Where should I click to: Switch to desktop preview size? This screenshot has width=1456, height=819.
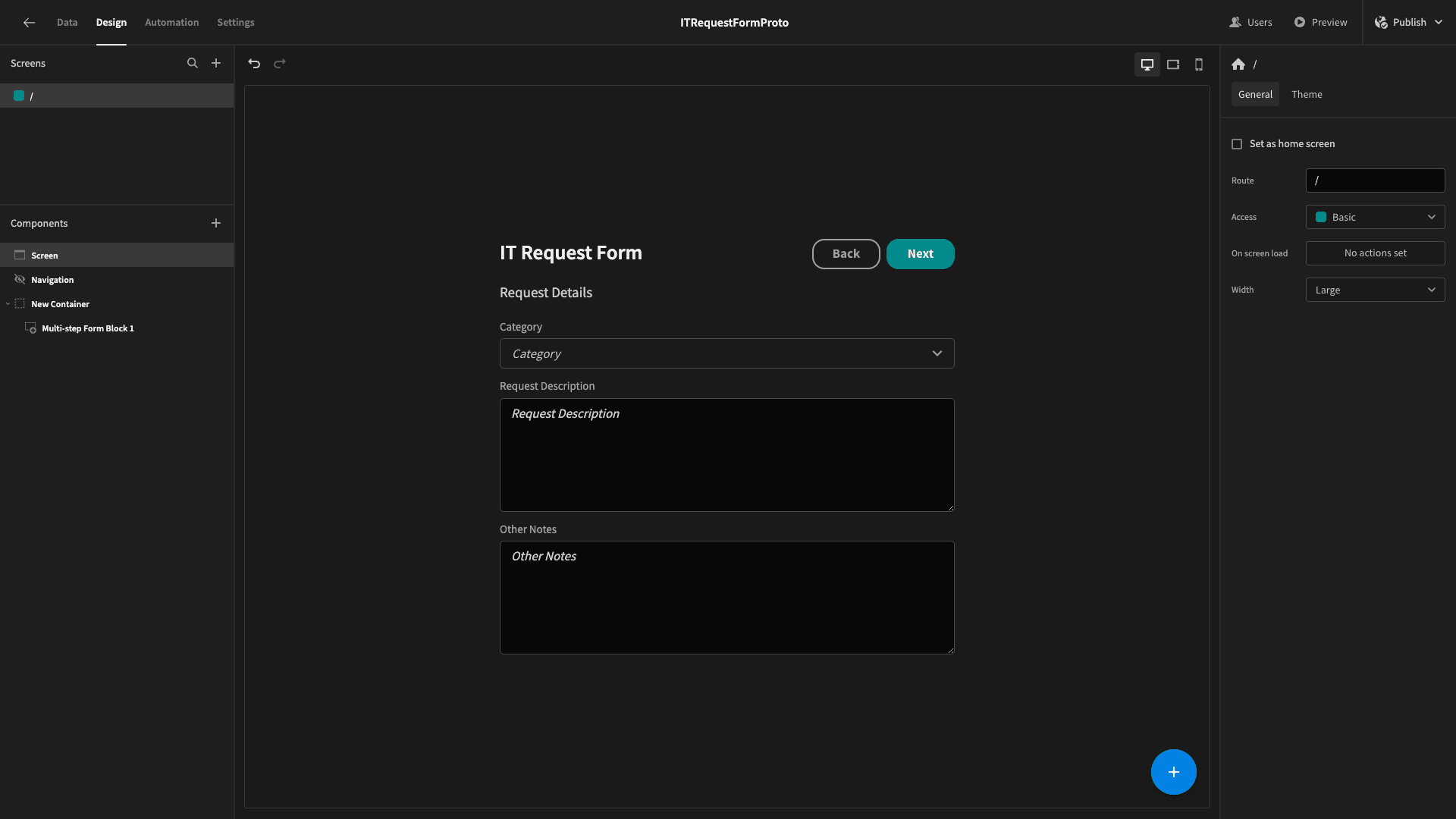(x=1147, y=64)
